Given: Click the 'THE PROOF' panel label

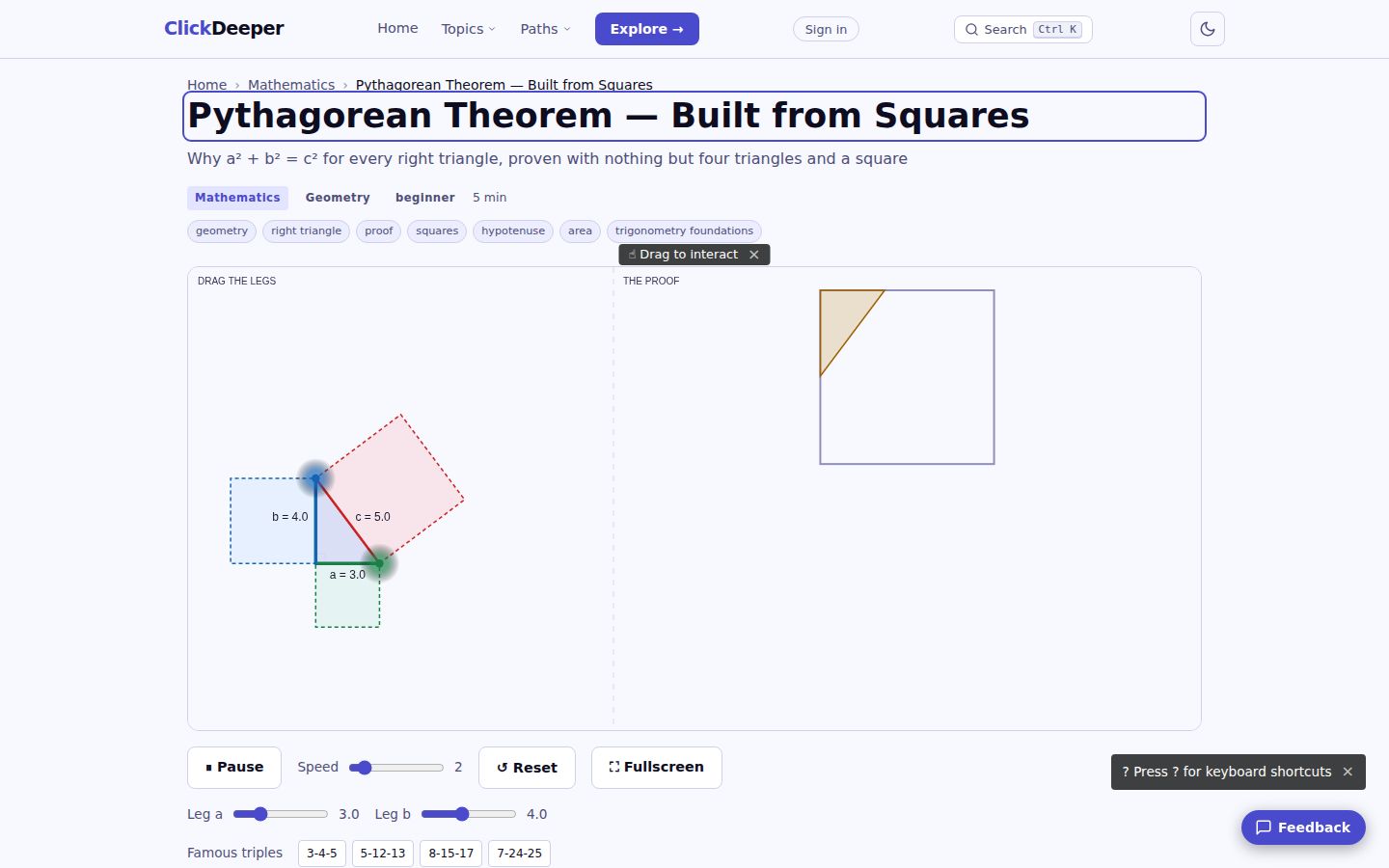Looking at the screenshot, I should pyautogui.click(x=651, y=281).
